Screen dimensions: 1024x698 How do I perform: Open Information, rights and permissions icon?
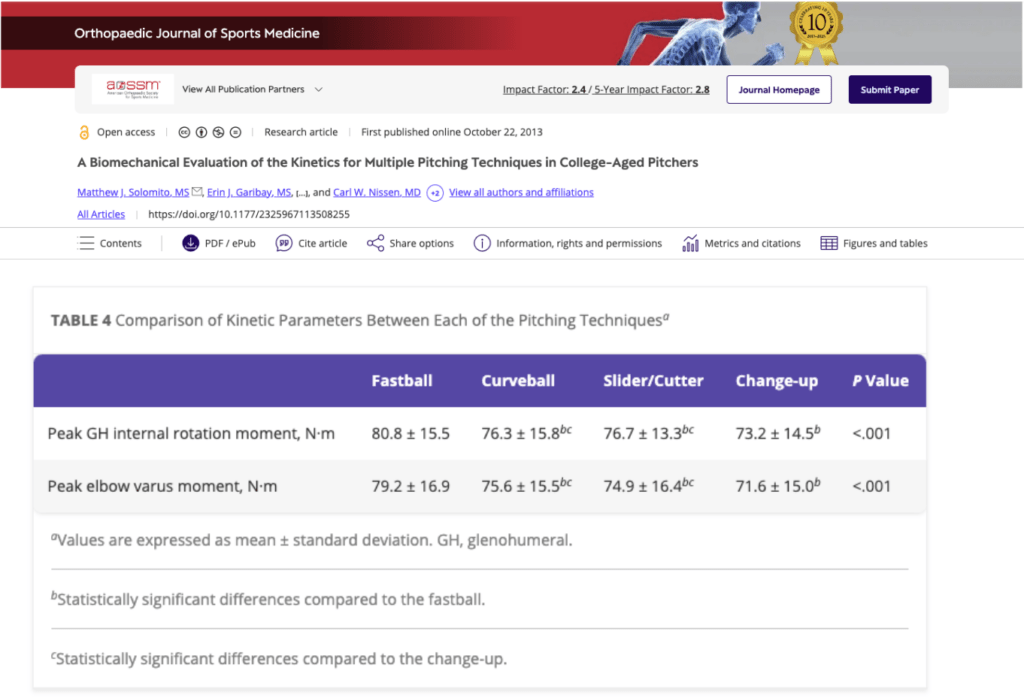pos(482,243)
